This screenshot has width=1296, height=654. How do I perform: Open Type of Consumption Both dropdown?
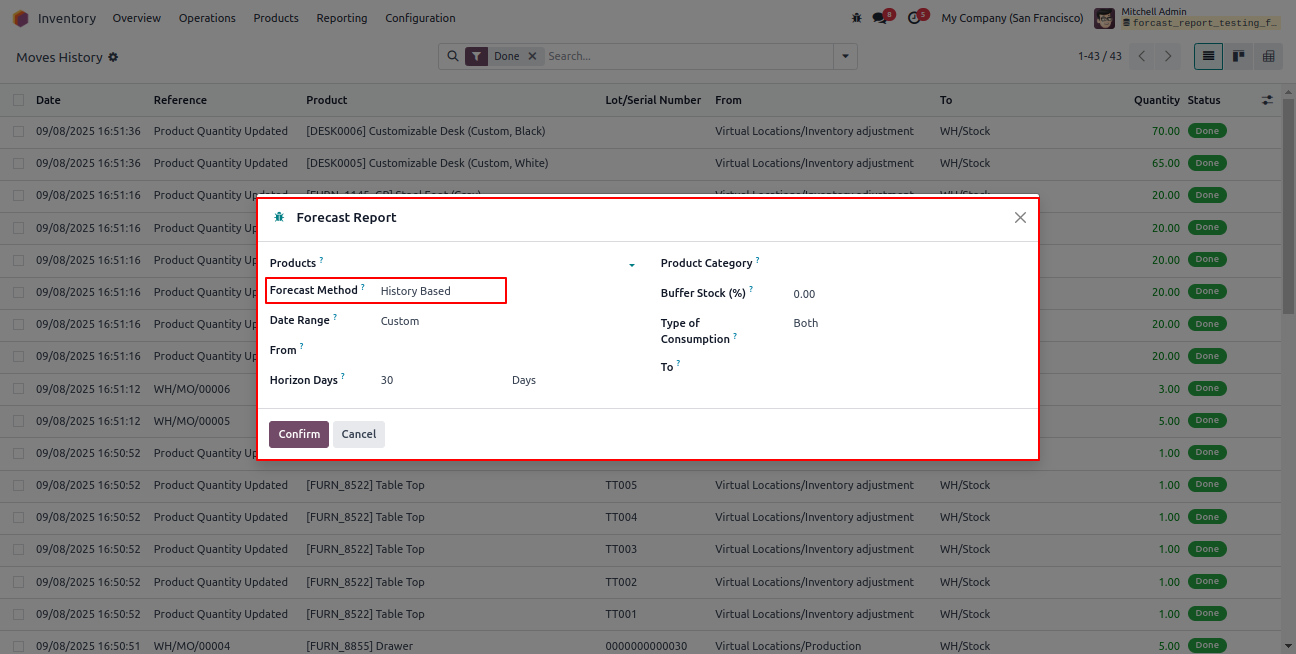point(908,323)
